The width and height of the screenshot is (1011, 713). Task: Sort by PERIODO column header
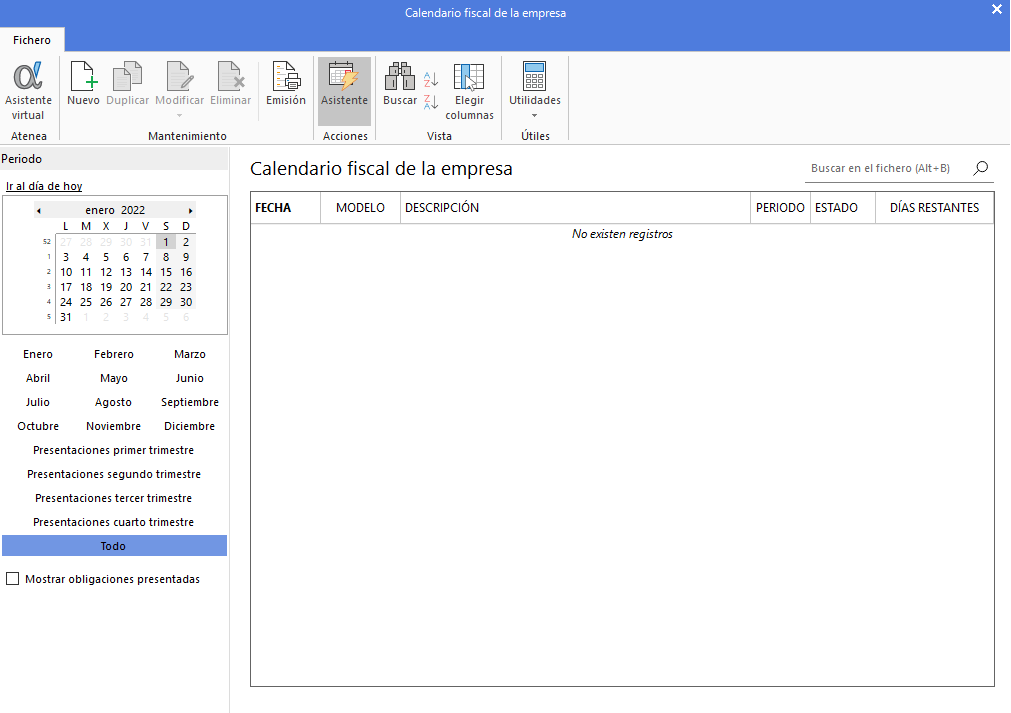pyautogui.click(x=780, y=208)
